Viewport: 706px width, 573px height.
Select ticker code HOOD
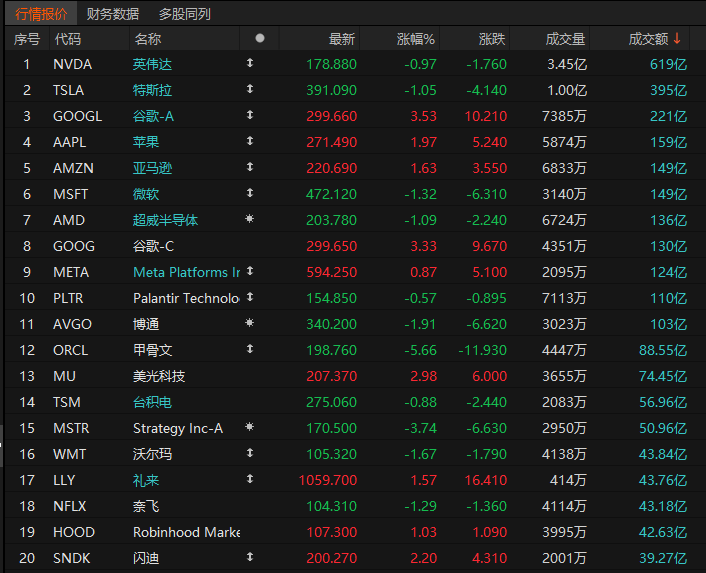(x=74, y=532)
